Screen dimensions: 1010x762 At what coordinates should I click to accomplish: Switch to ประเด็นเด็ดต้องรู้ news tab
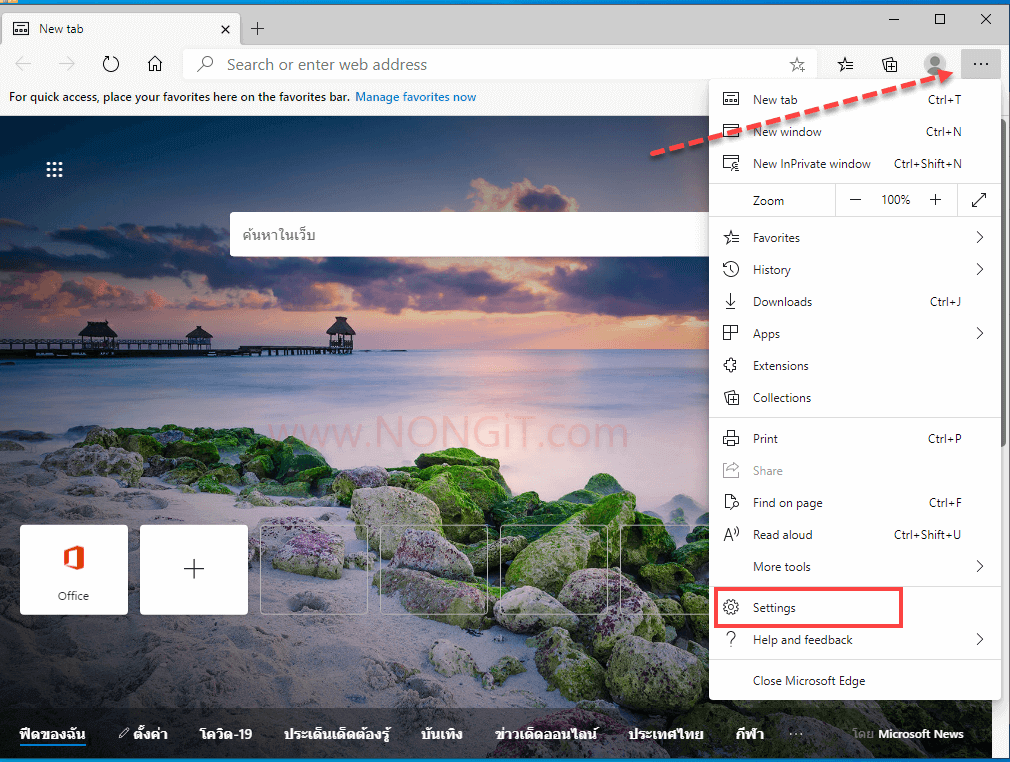click(x=336, y=734)
